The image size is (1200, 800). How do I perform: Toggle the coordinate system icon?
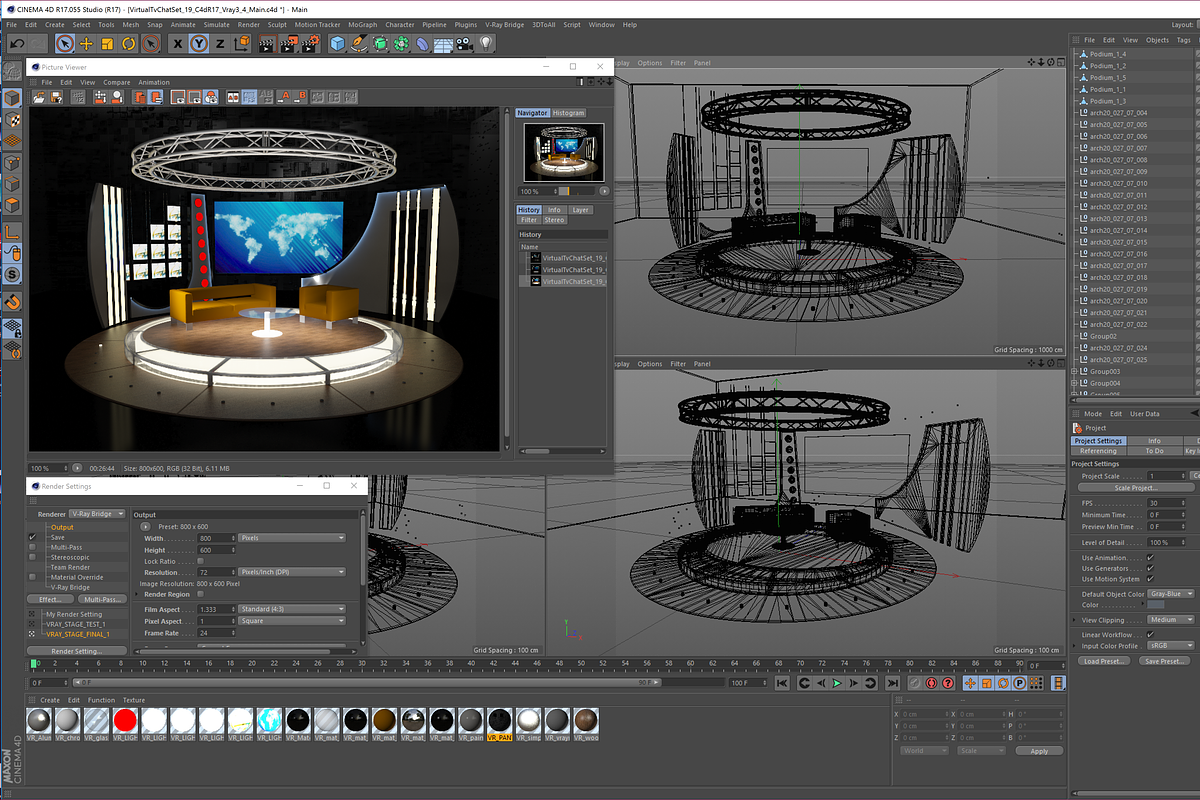click(x=243, y=44)
